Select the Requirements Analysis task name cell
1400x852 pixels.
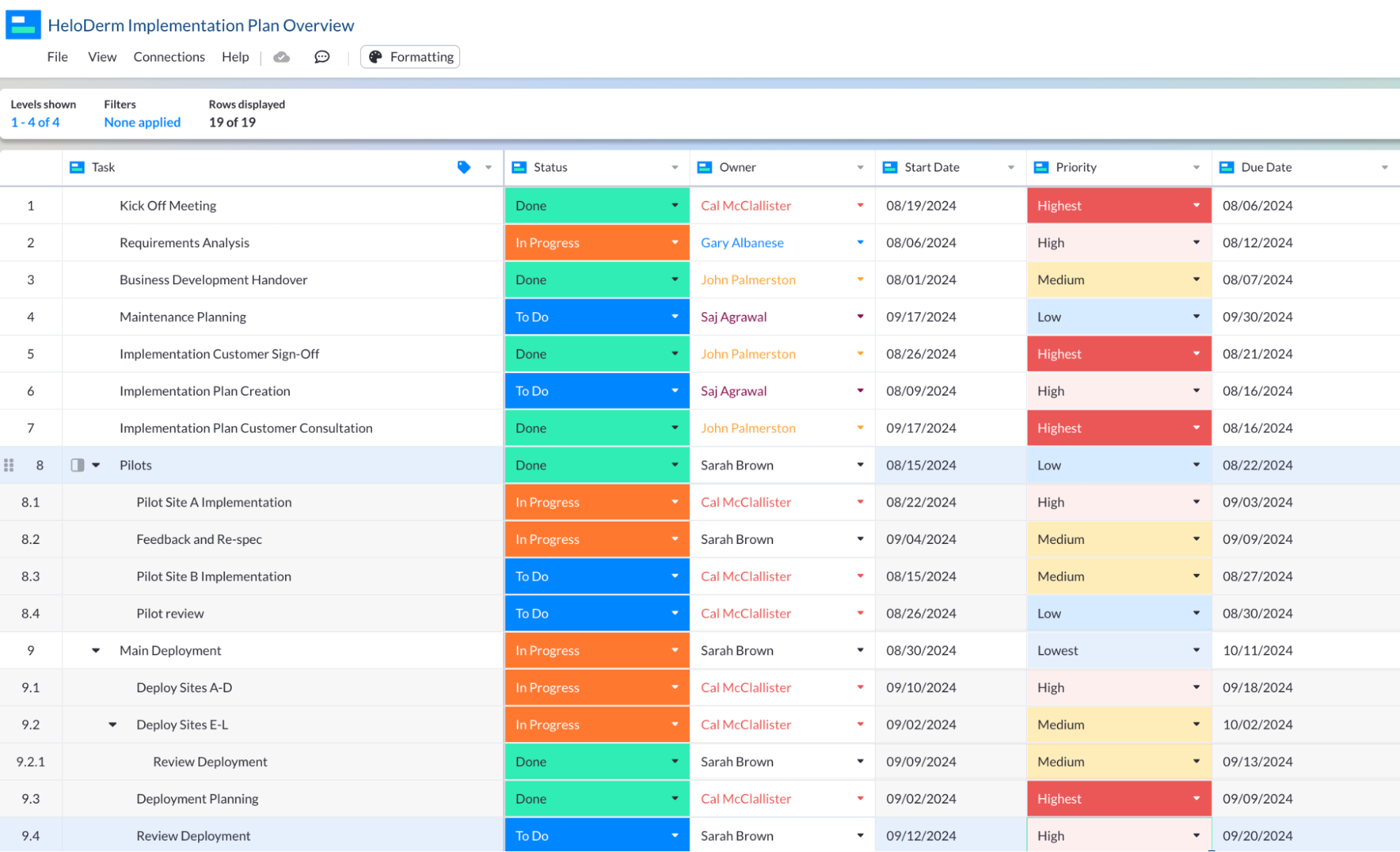pos(184,242)
